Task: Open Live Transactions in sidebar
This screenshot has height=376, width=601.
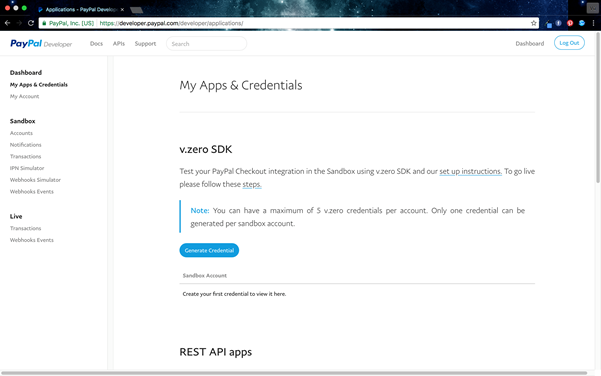Action: pos(25,228)
